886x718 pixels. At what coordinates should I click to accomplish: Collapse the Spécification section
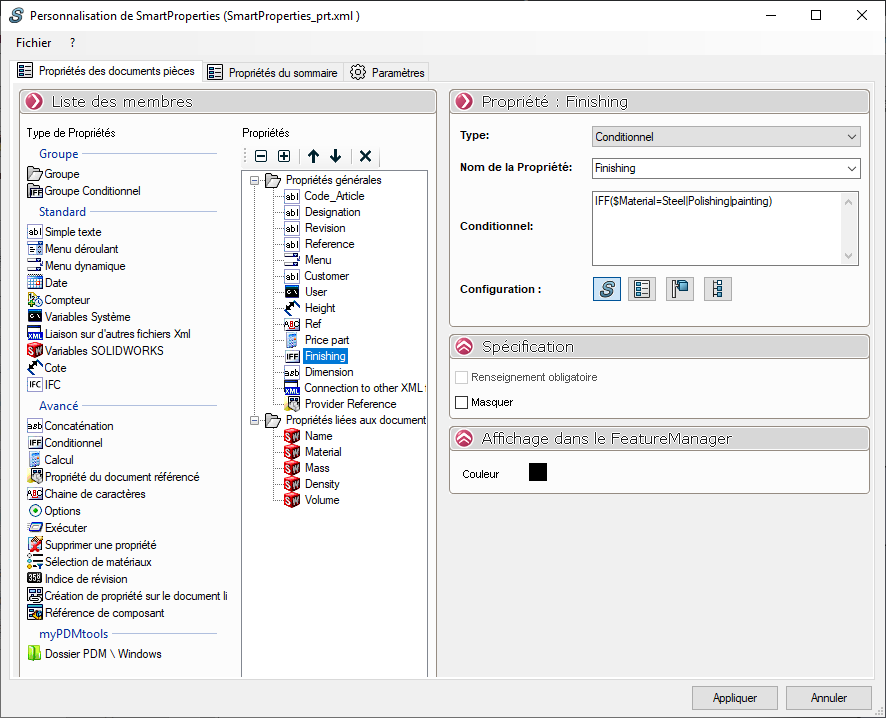tap(464, 346)
